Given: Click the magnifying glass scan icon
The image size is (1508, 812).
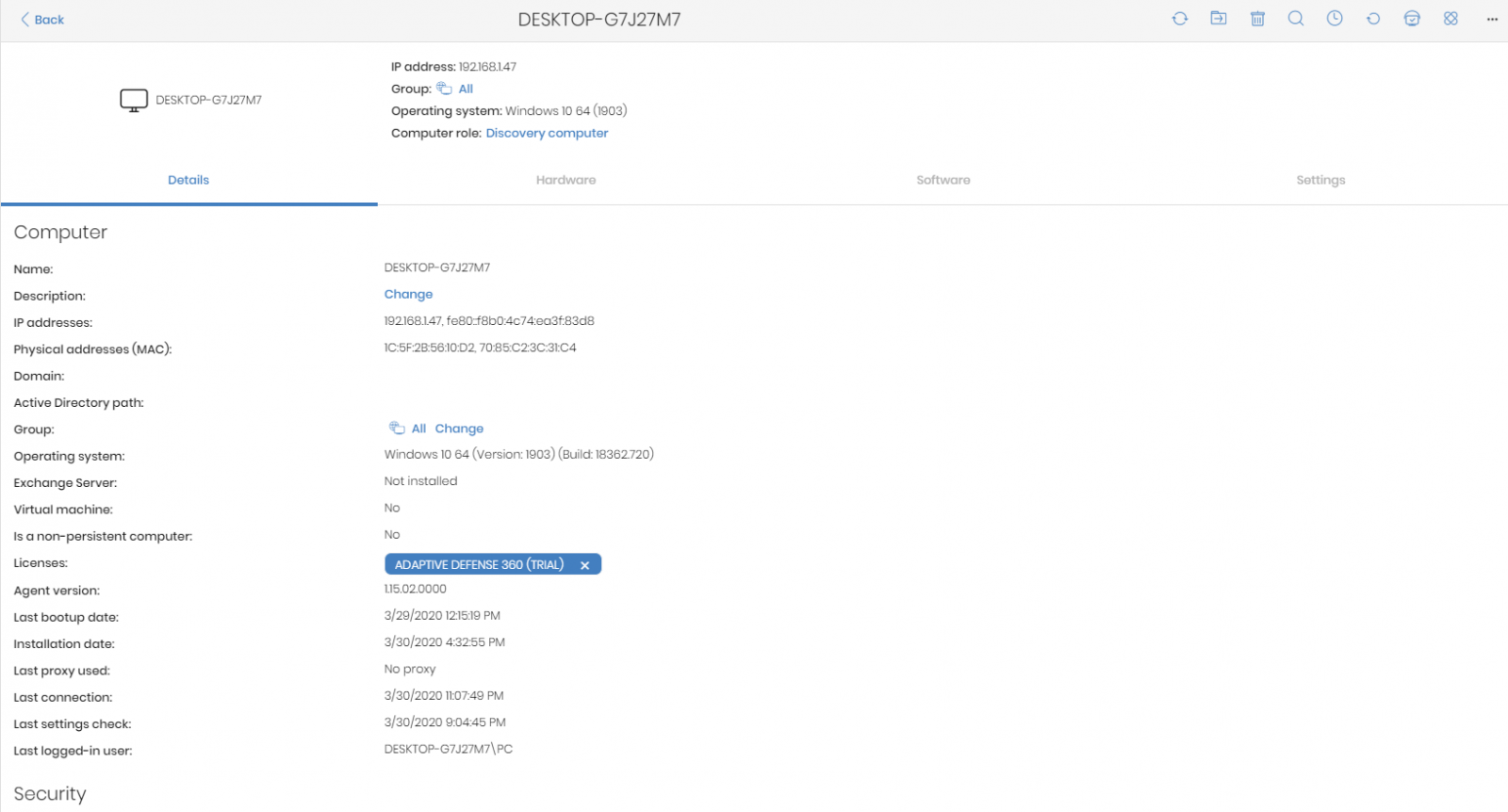Looking at the screenshot, I should 1296,19.
